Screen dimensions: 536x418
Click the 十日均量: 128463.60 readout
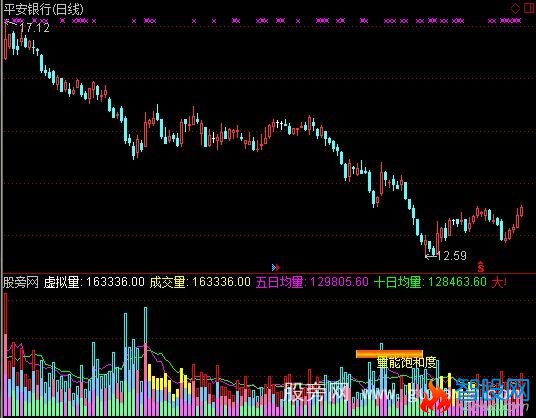tap(430, 282)
